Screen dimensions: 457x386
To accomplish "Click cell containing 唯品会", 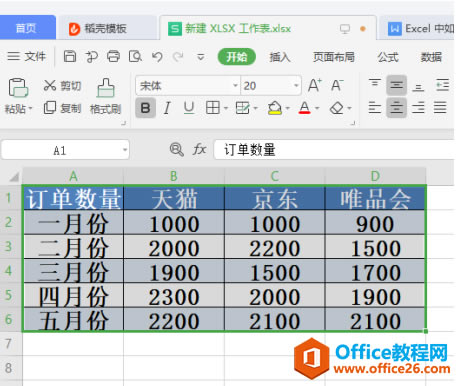I will pos(375,199).
